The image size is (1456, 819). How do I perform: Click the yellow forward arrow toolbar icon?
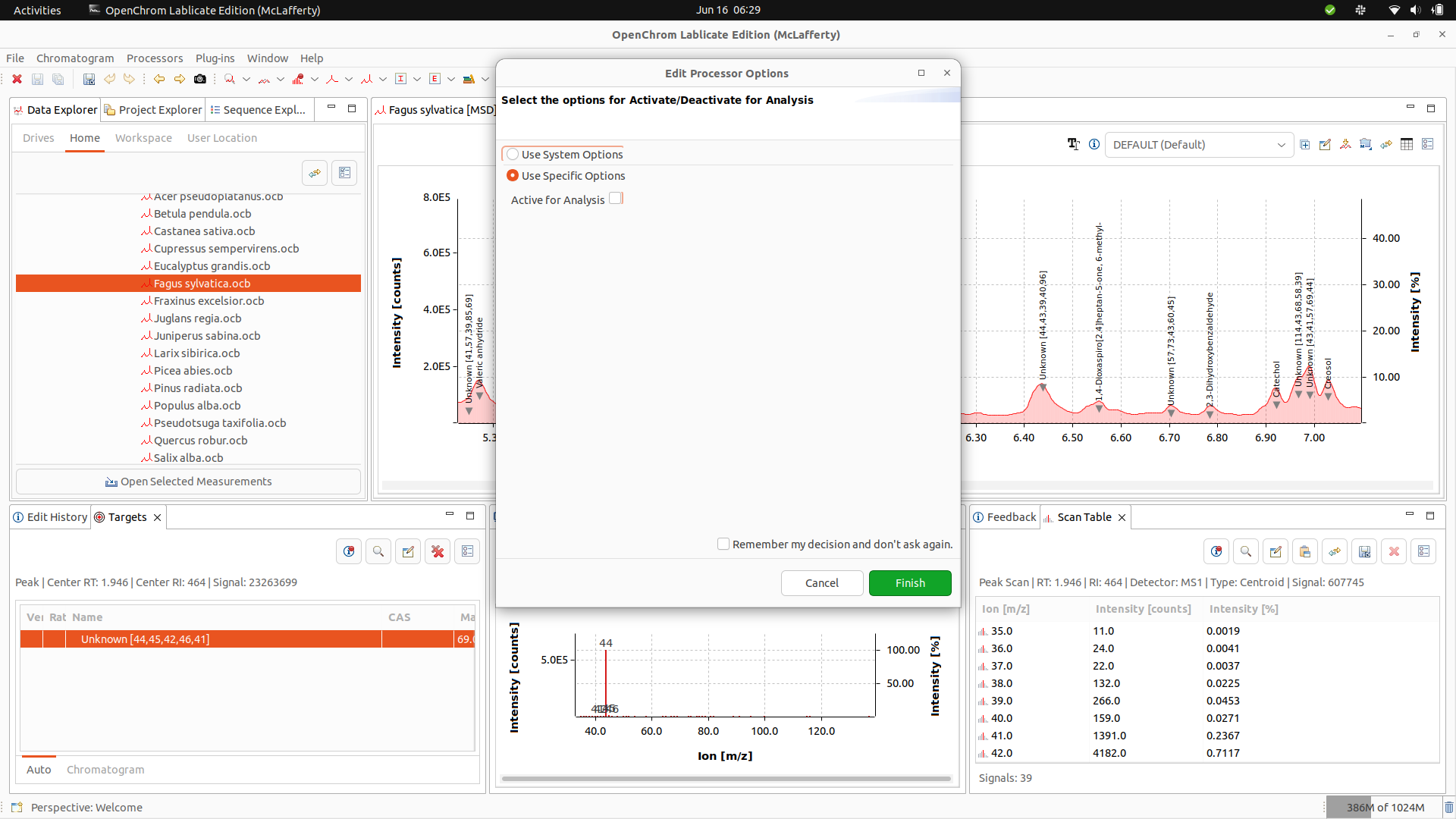point(180,79)
